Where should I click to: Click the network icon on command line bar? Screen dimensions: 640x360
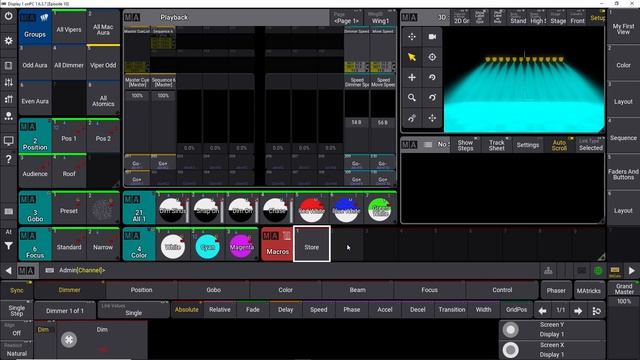548,270
